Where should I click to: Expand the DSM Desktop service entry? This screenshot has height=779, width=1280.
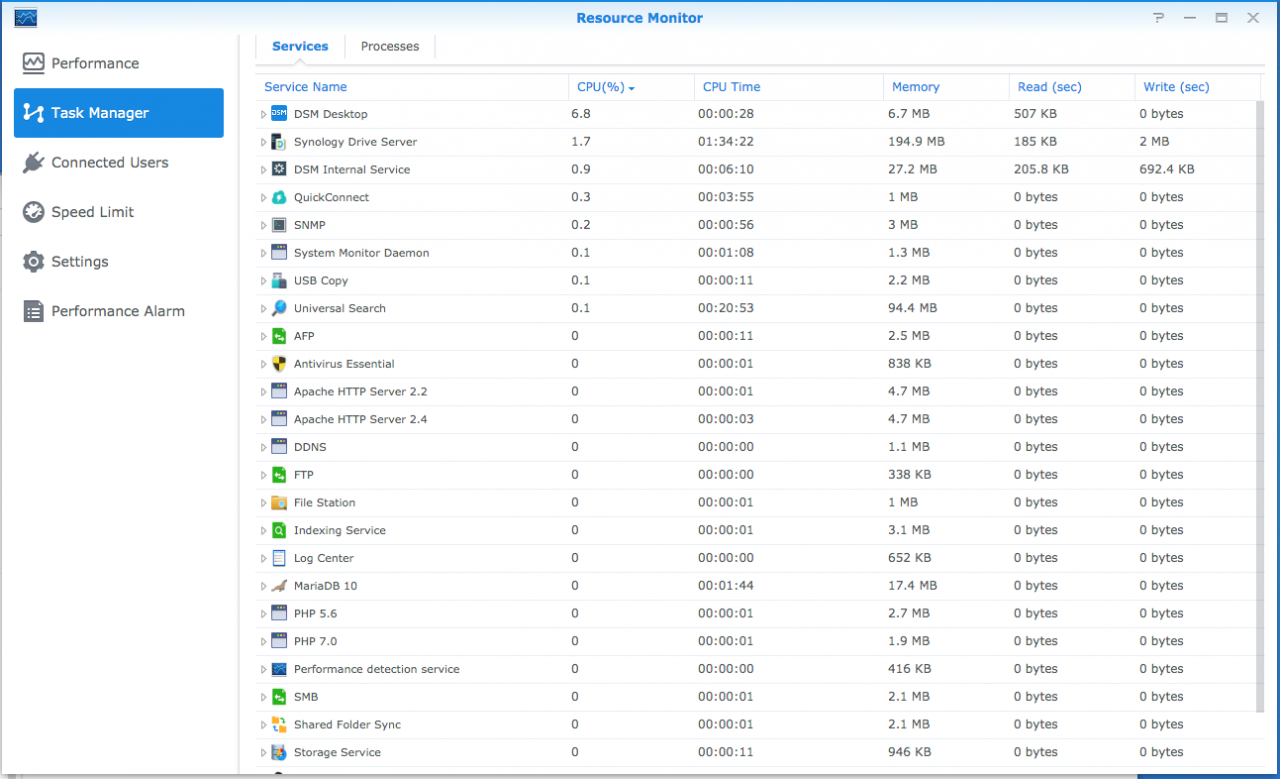pyautogui.click(x=264, y=113)
